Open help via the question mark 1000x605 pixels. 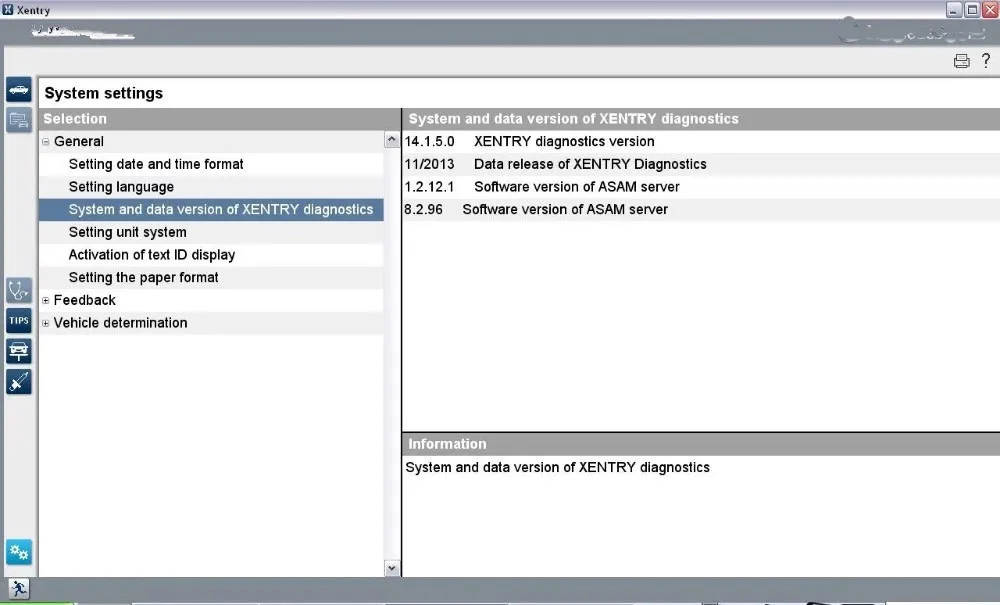tap(986, 61)
